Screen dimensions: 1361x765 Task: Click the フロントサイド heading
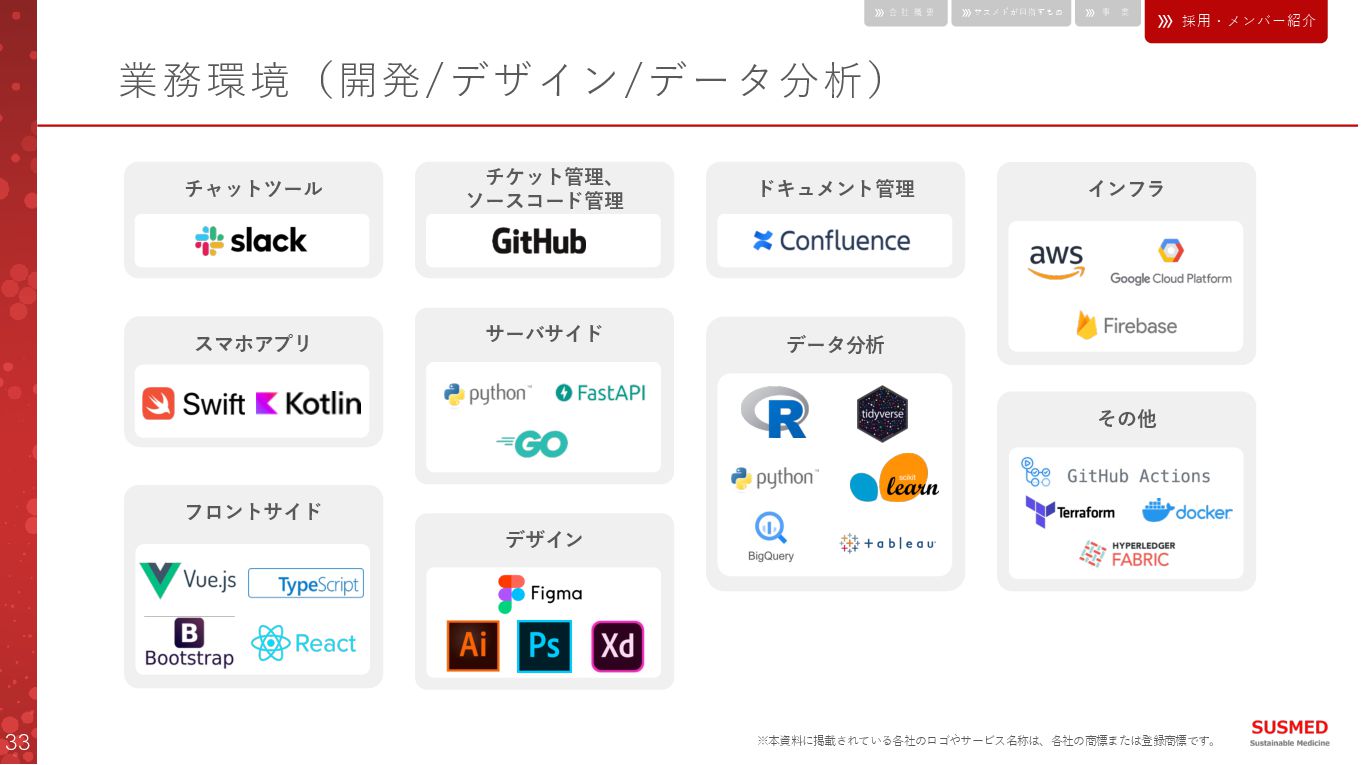point(253,511)
